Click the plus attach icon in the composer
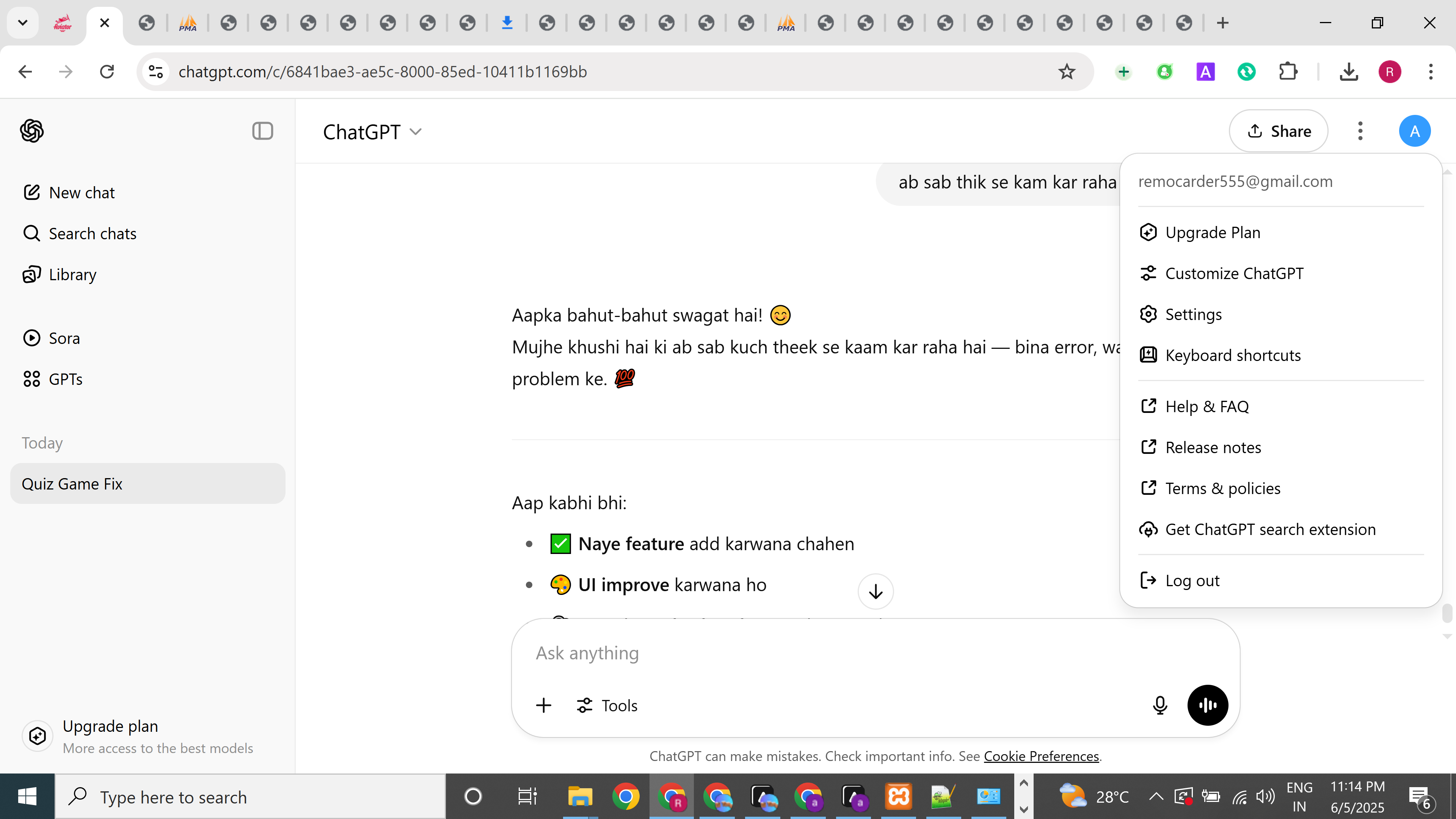 click(x=543, y=705)
